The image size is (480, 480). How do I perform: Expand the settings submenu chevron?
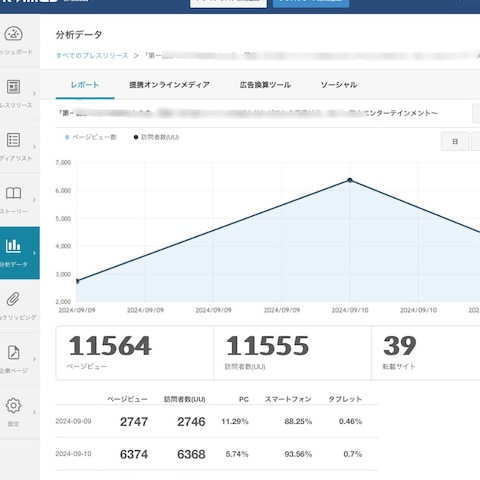click(34, 412)
